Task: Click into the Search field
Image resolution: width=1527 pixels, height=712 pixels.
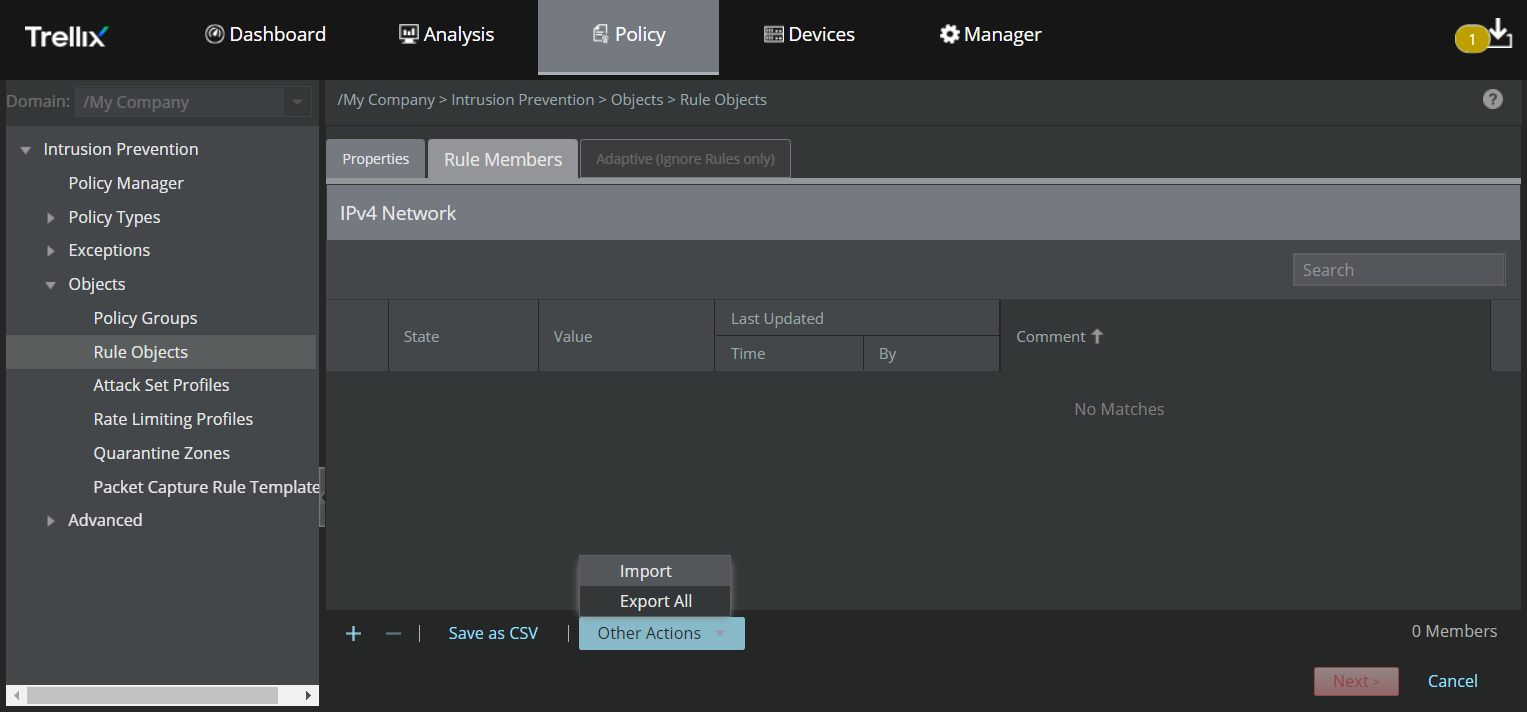Action: 1399,270
